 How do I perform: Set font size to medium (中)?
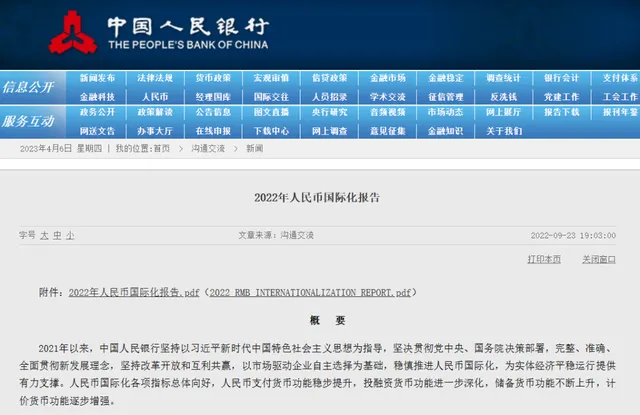point(57,235)
